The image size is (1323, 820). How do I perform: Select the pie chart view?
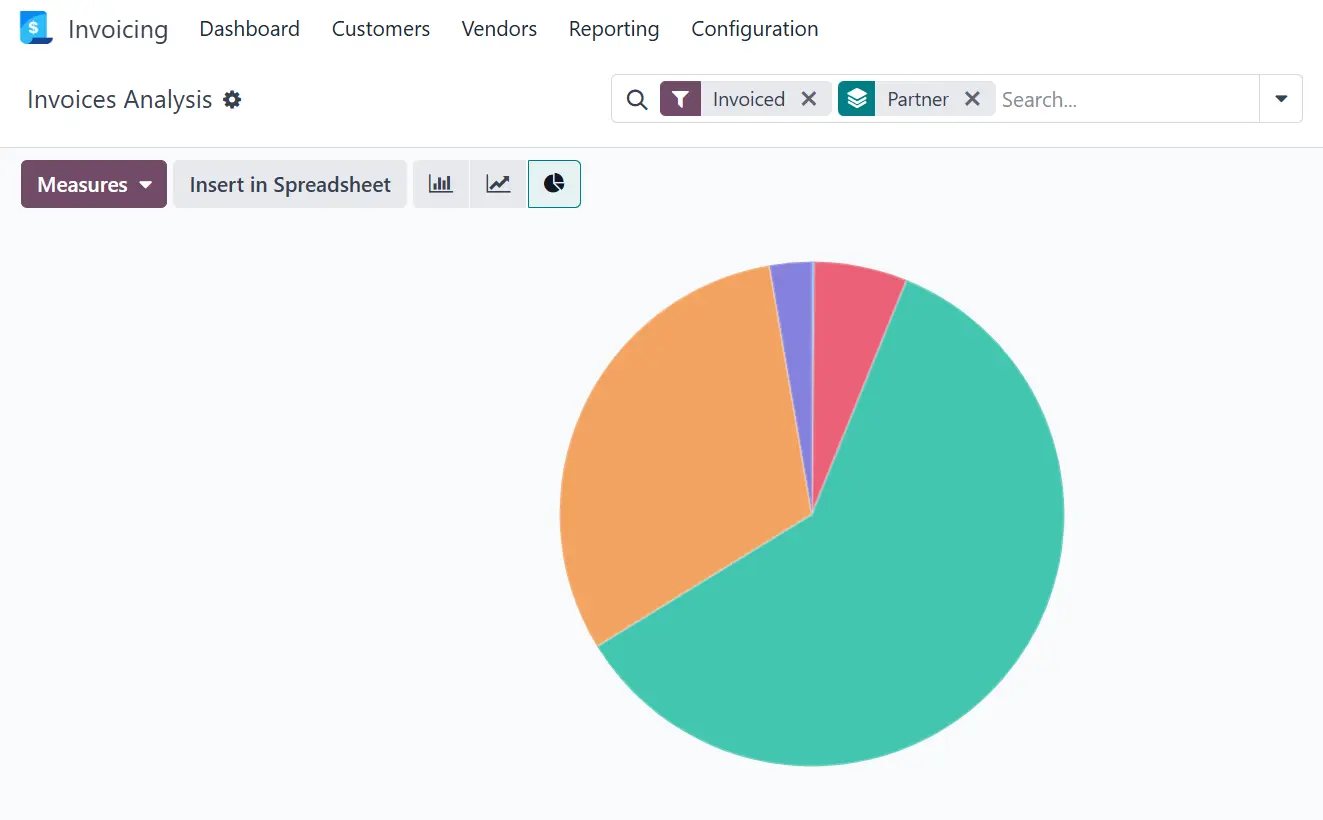tap(554, 184)
